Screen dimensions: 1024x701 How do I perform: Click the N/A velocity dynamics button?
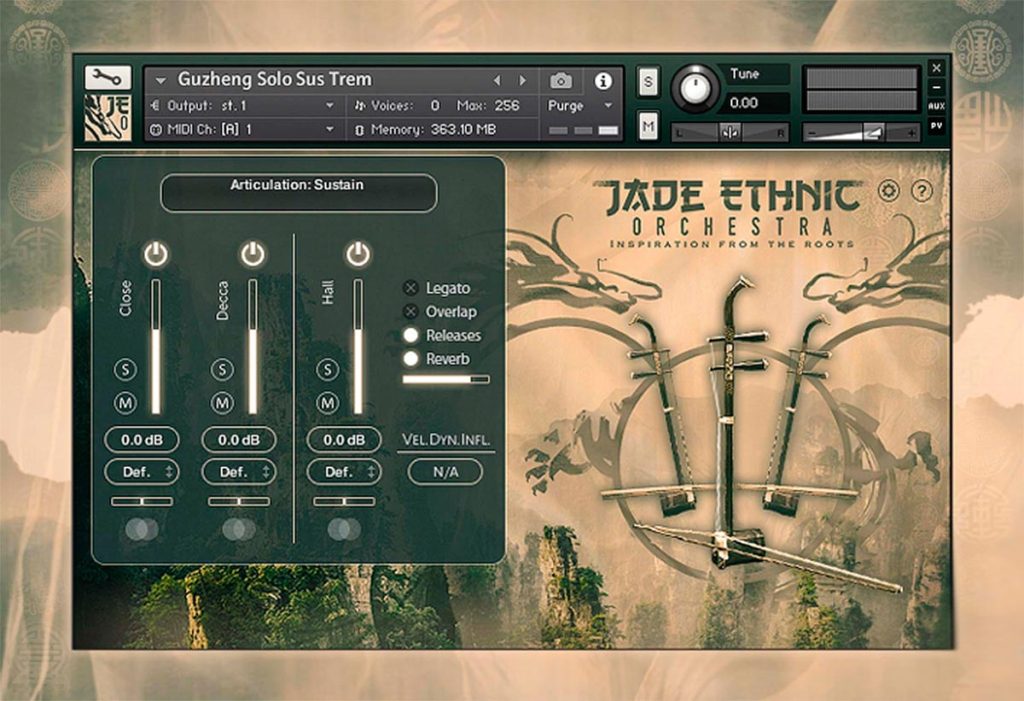(445, 472)
